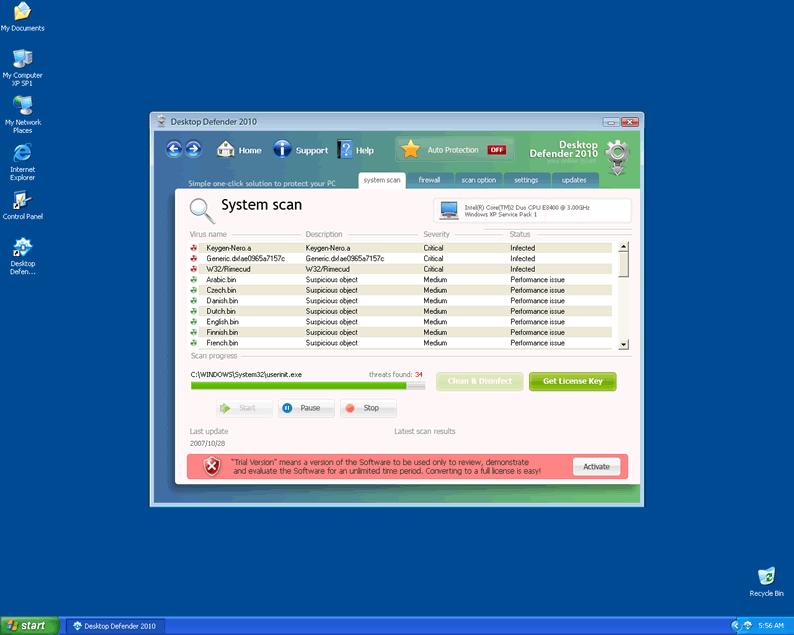Image resolution: width=794 pixels, height=635 pixels.
Task: Click the back arrow navigation icon
Action: [x=174, y=149]
